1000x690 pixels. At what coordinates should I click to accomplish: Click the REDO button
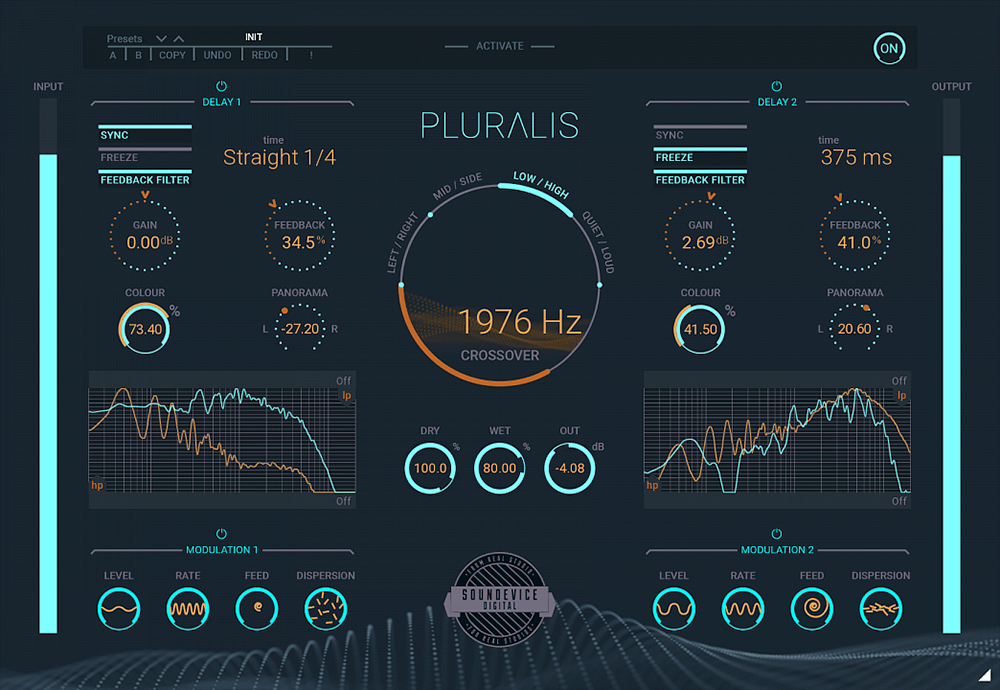pyautogui.click(x=265, y=55)
